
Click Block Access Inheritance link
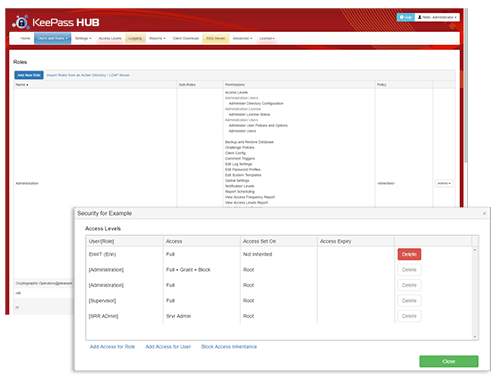[229, 347]
